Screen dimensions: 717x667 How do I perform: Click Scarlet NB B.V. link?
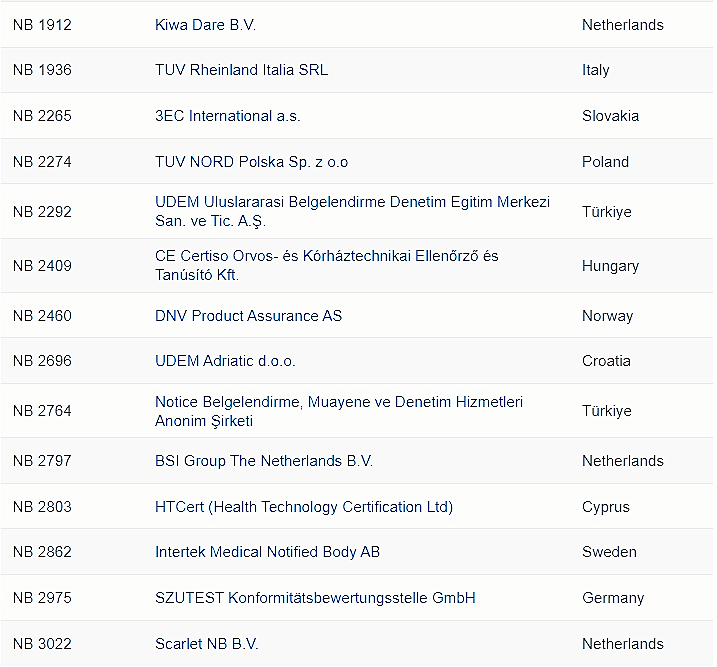point(206,644)
